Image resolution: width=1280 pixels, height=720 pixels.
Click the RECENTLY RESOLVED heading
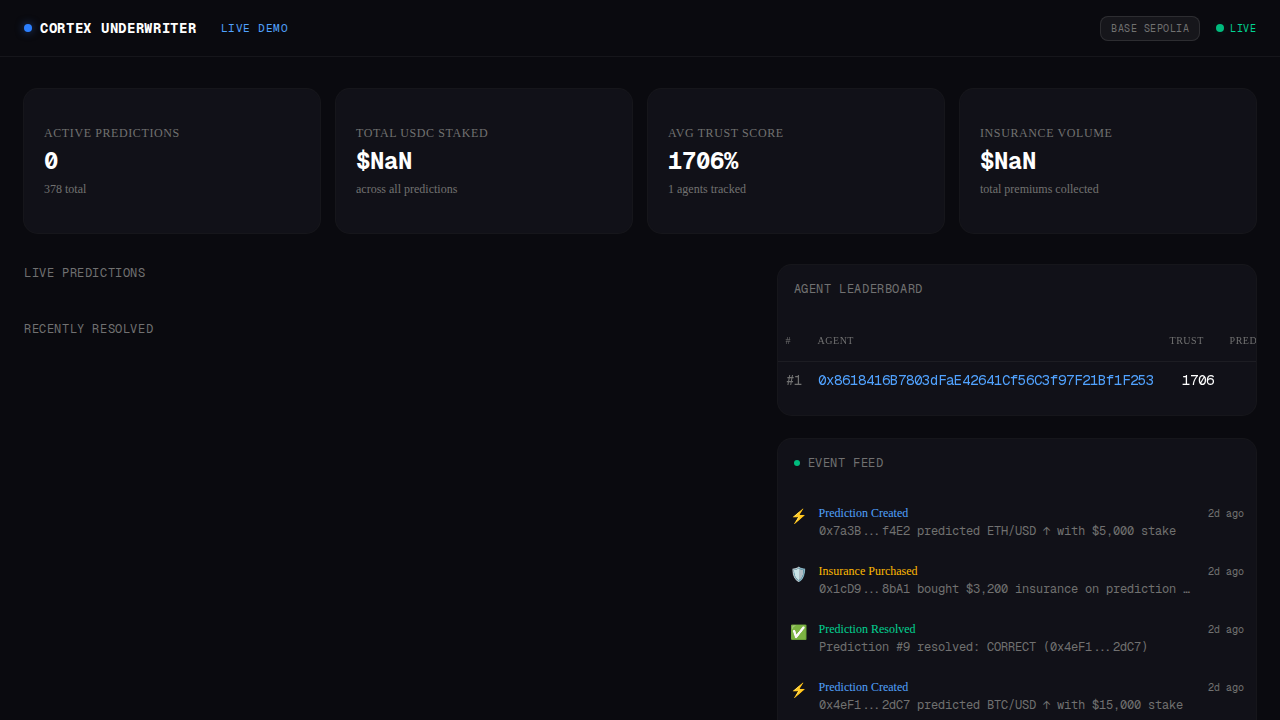pyautogui.click(x=89, y=329)
